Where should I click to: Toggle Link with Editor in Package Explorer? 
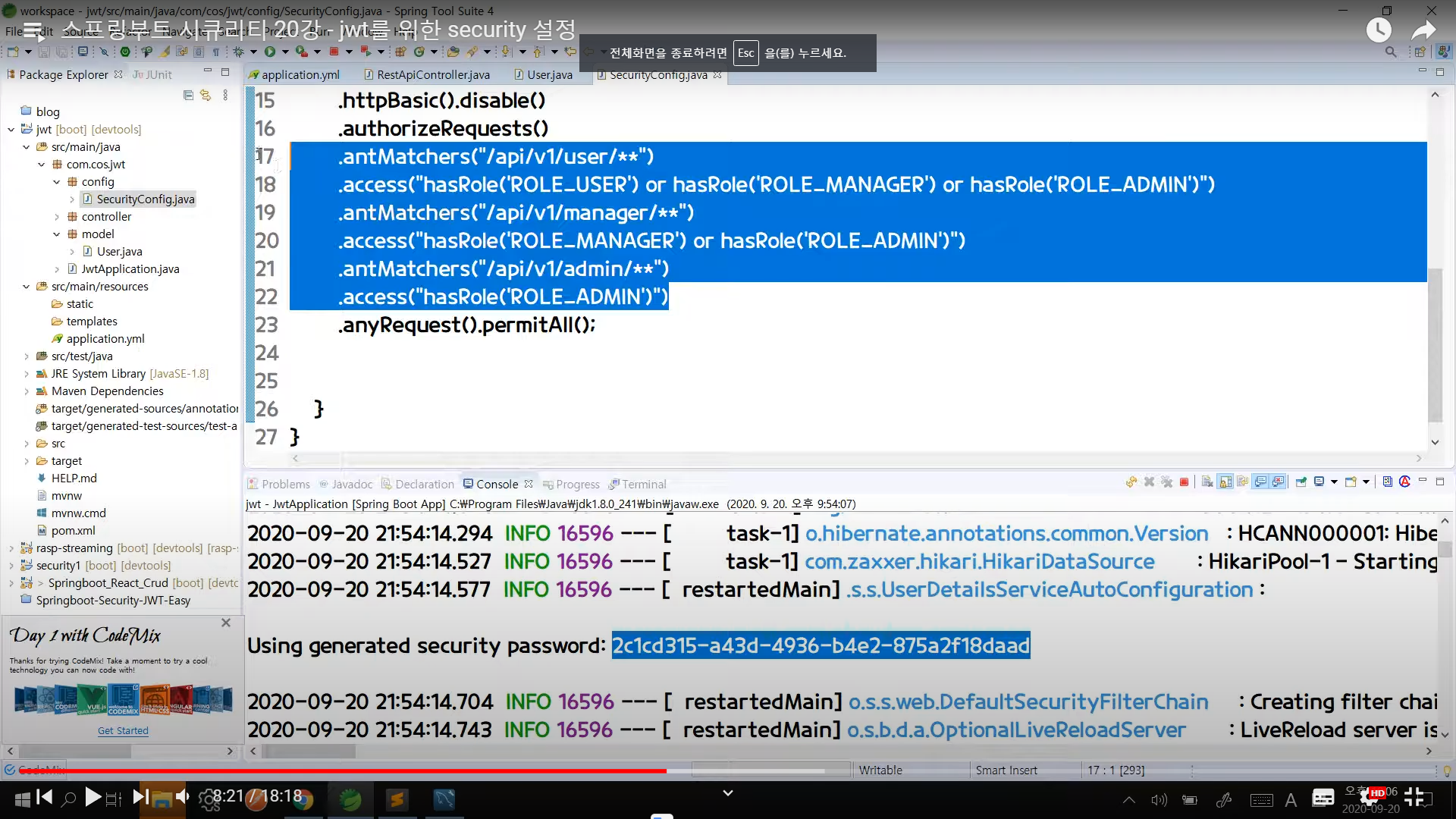(x=206, y=95)
